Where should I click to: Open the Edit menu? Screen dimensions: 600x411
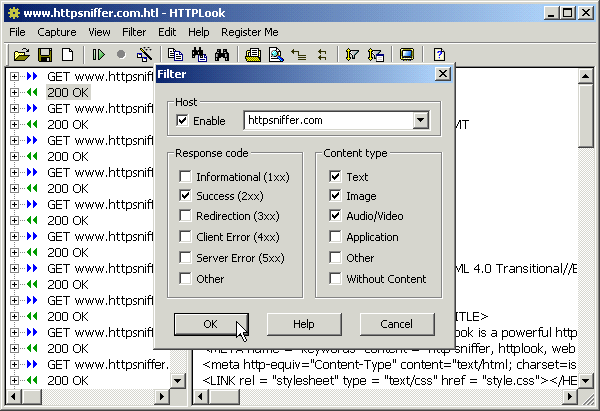[x=167, y=32]
